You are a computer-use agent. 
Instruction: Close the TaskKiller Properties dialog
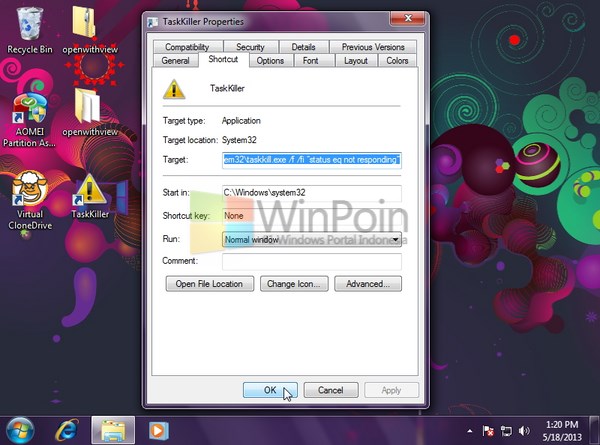408,18
